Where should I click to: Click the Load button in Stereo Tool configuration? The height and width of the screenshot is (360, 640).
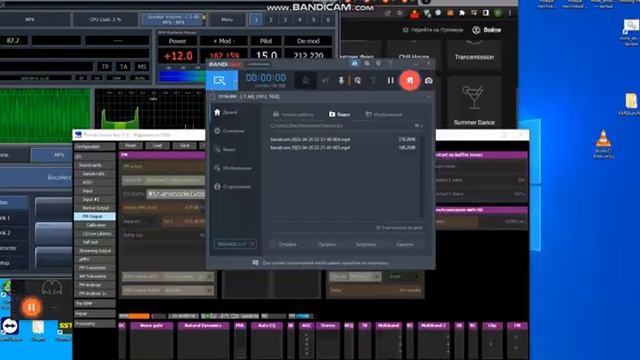click(x=157, y=146)
